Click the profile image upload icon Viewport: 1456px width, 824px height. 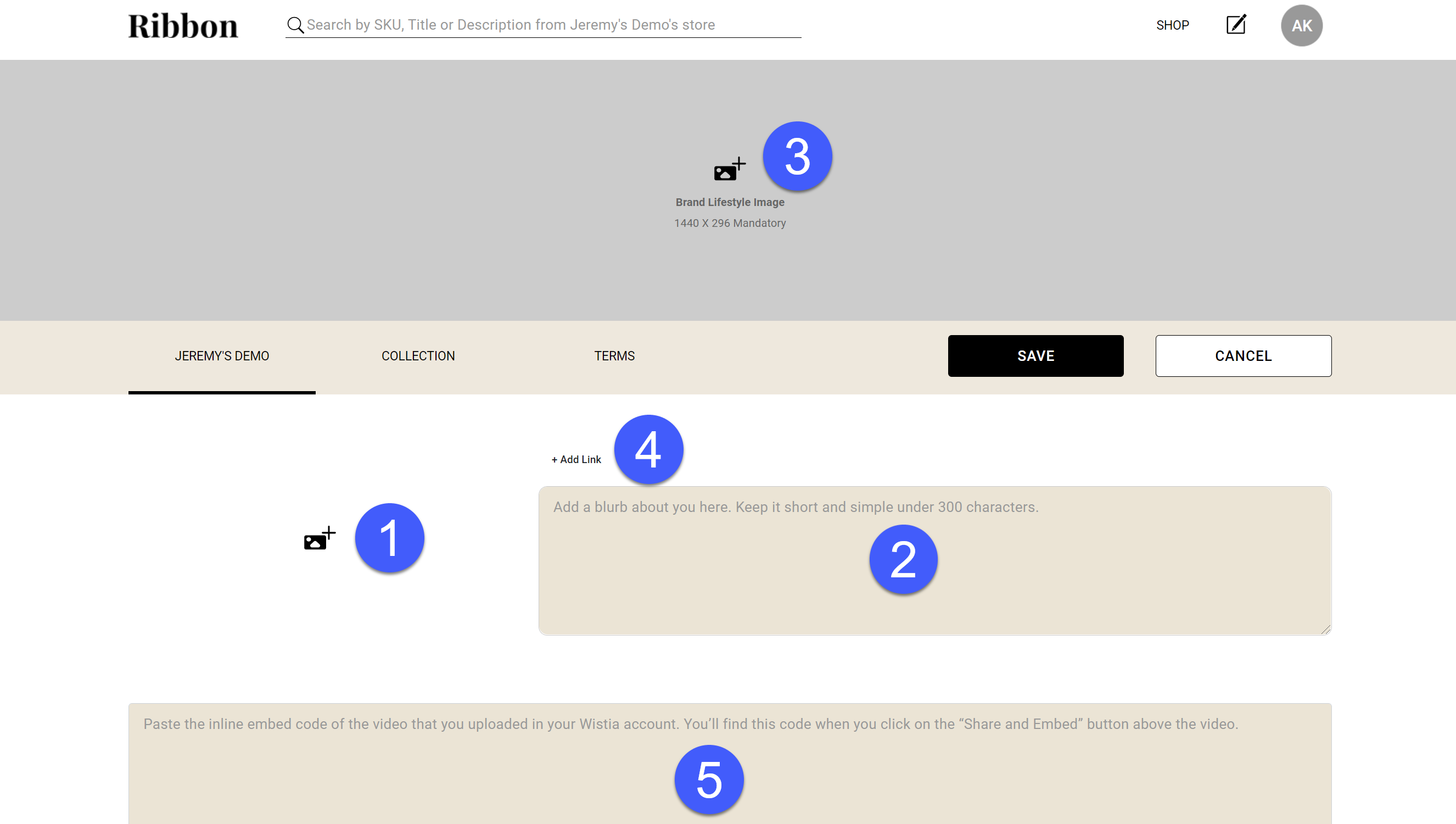320,539
